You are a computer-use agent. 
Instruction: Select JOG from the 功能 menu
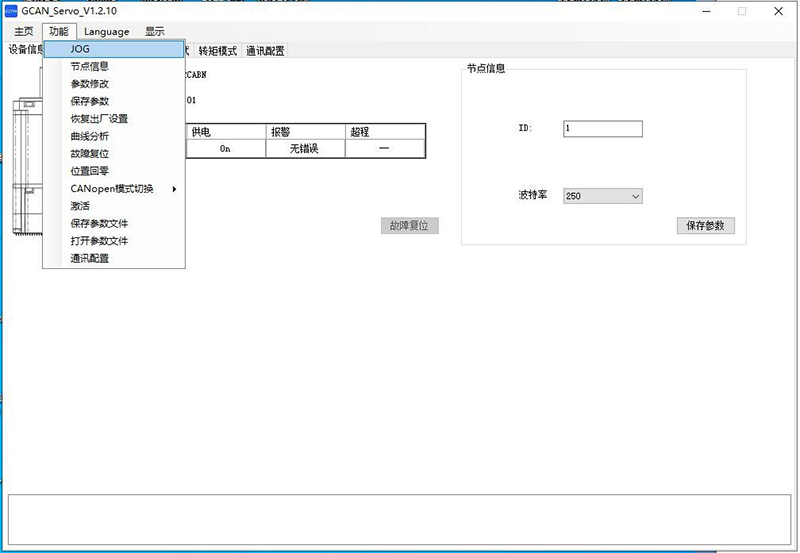[80, 49]
